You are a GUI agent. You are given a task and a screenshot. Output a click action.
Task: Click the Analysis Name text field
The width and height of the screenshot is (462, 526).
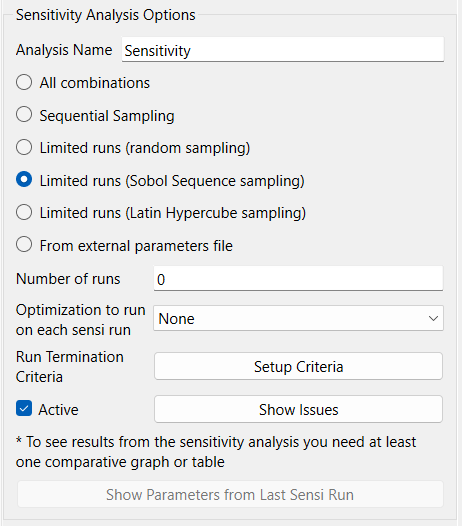tap(283, 50)
